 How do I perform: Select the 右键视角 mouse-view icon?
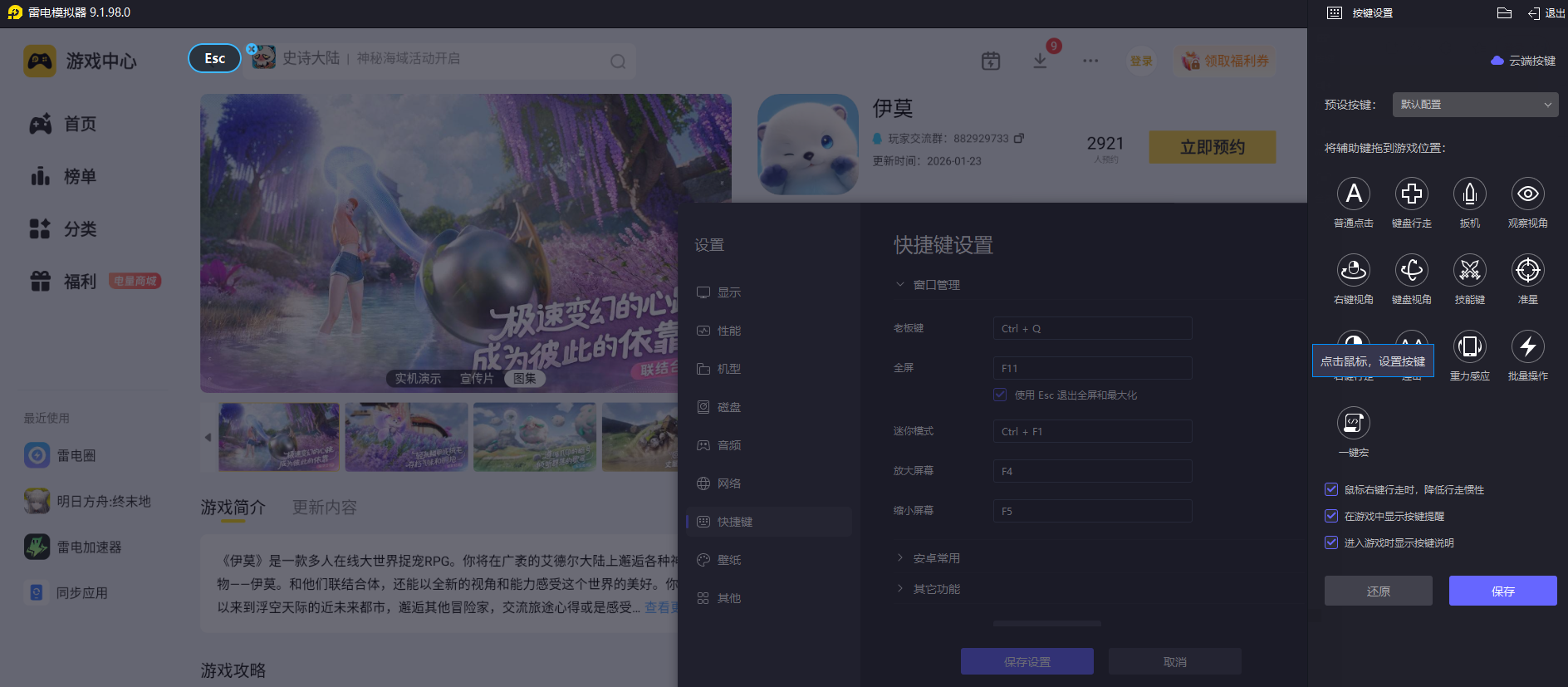coord(1354,270)
